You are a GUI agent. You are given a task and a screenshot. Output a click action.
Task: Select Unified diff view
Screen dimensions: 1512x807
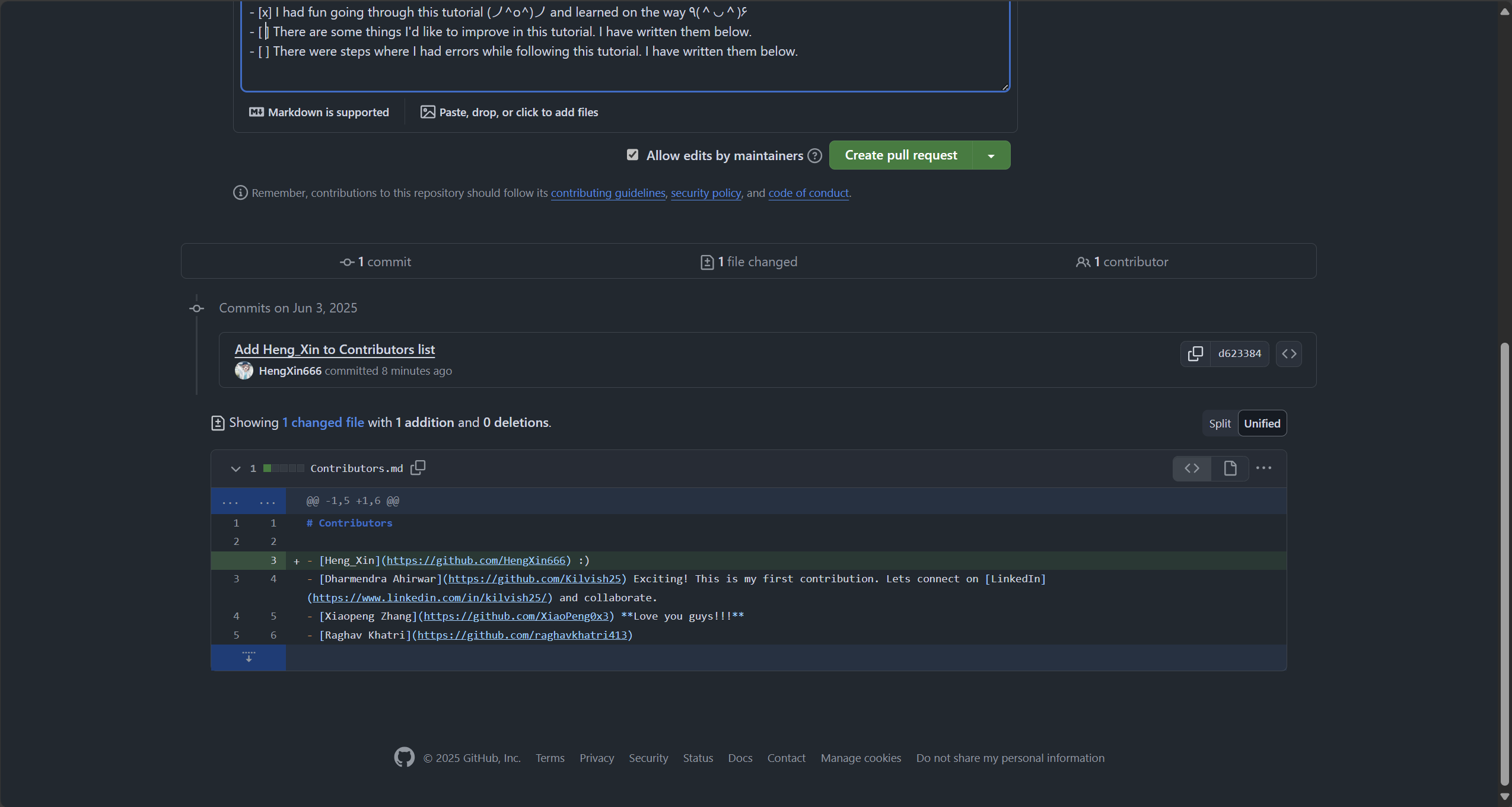coord(1262,423)
